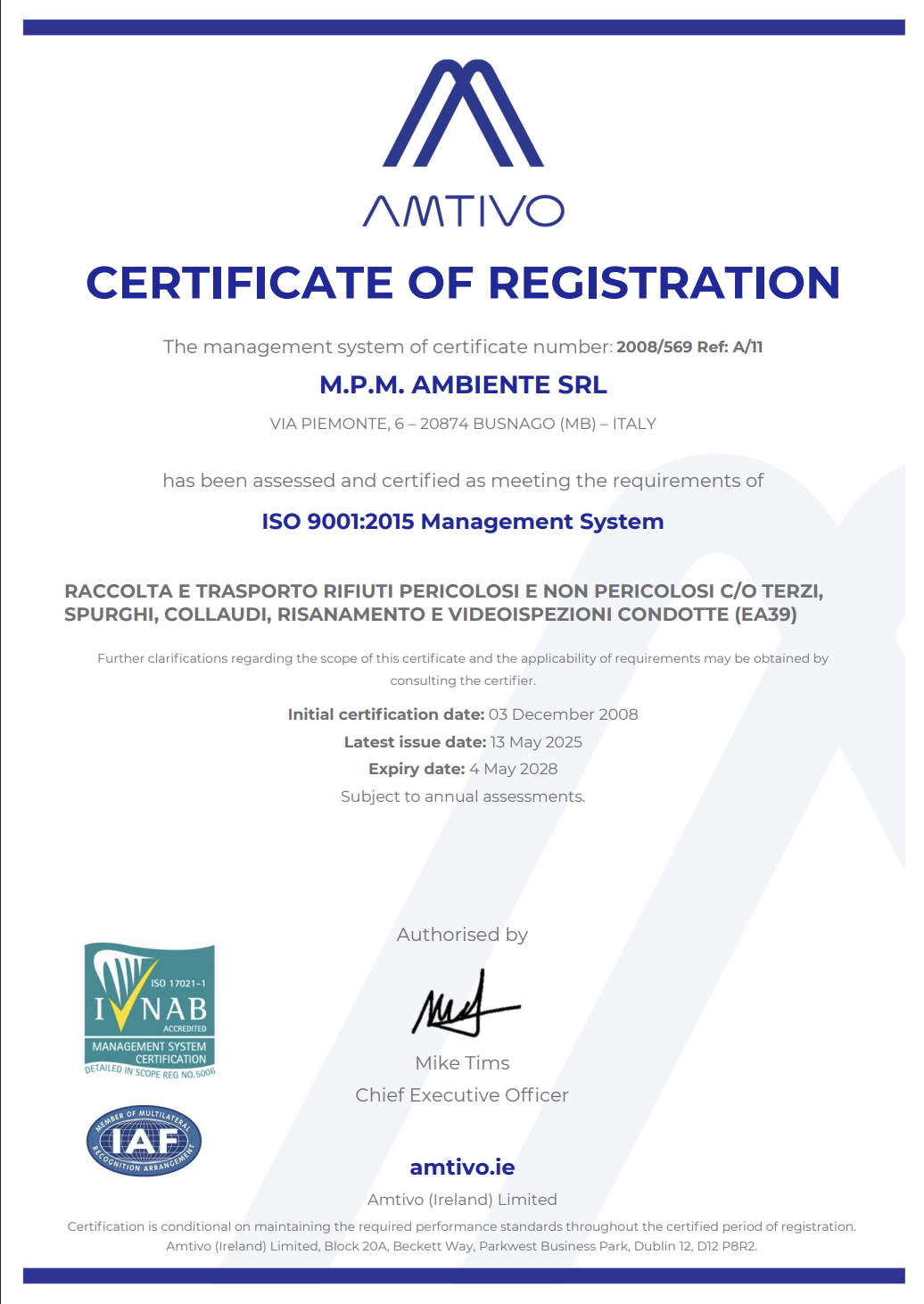Select certificate number 2008/569 Ref: A/11

(x=689, y=347)
